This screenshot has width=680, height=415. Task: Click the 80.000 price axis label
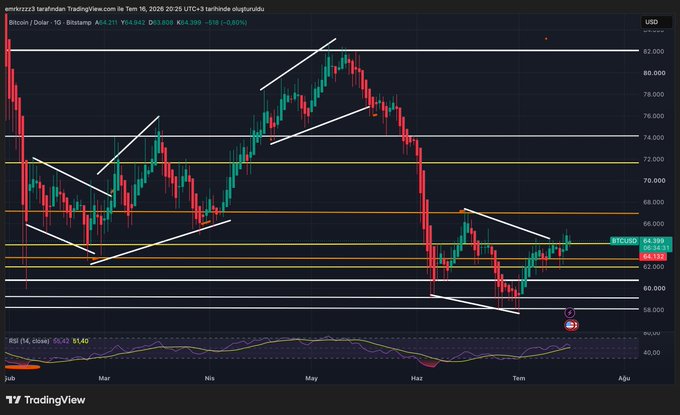click(x=654, y=73)
